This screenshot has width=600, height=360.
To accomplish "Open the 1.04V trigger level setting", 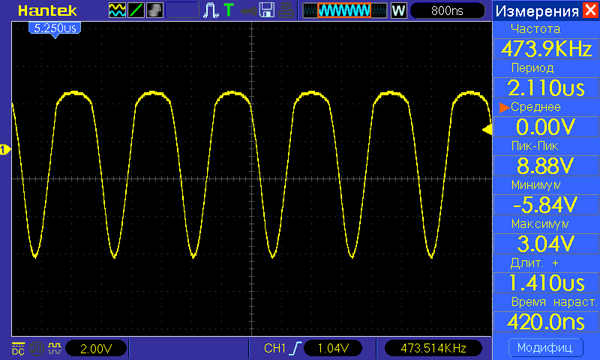I will pos(333,349).
